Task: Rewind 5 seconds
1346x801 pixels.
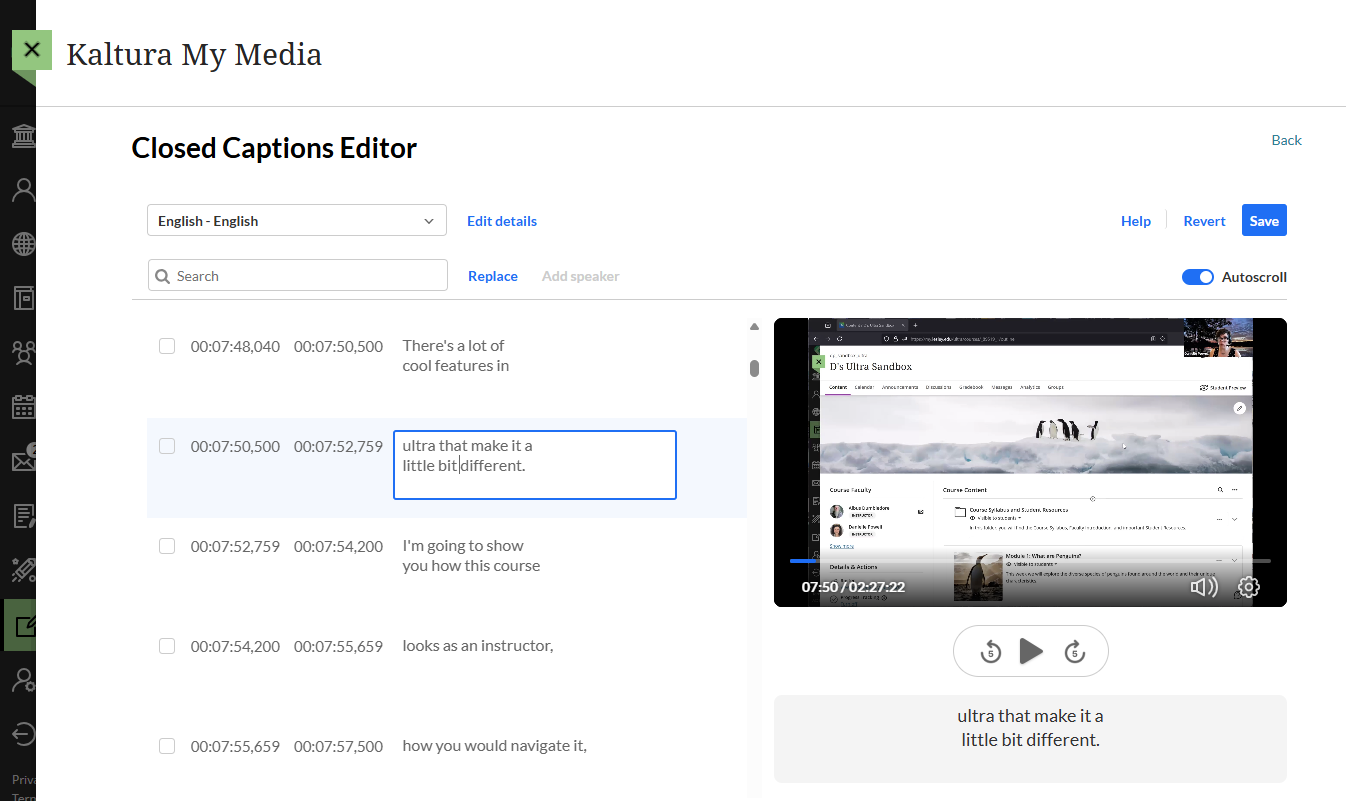Action: pos(990,652)
